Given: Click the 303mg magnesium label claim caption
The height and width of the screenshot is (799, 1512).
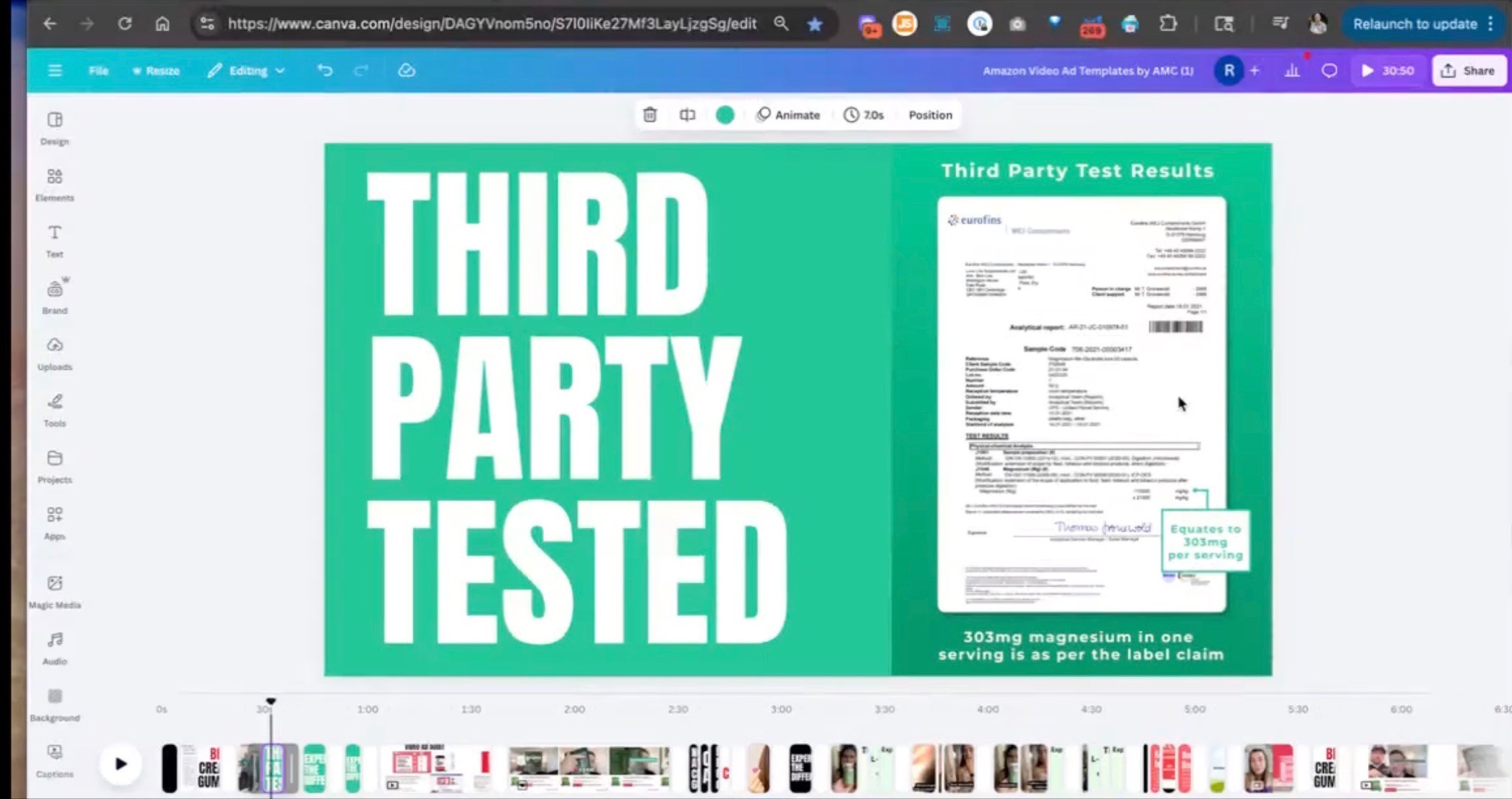Looking at the screenshot, I should pos(1081,645).
